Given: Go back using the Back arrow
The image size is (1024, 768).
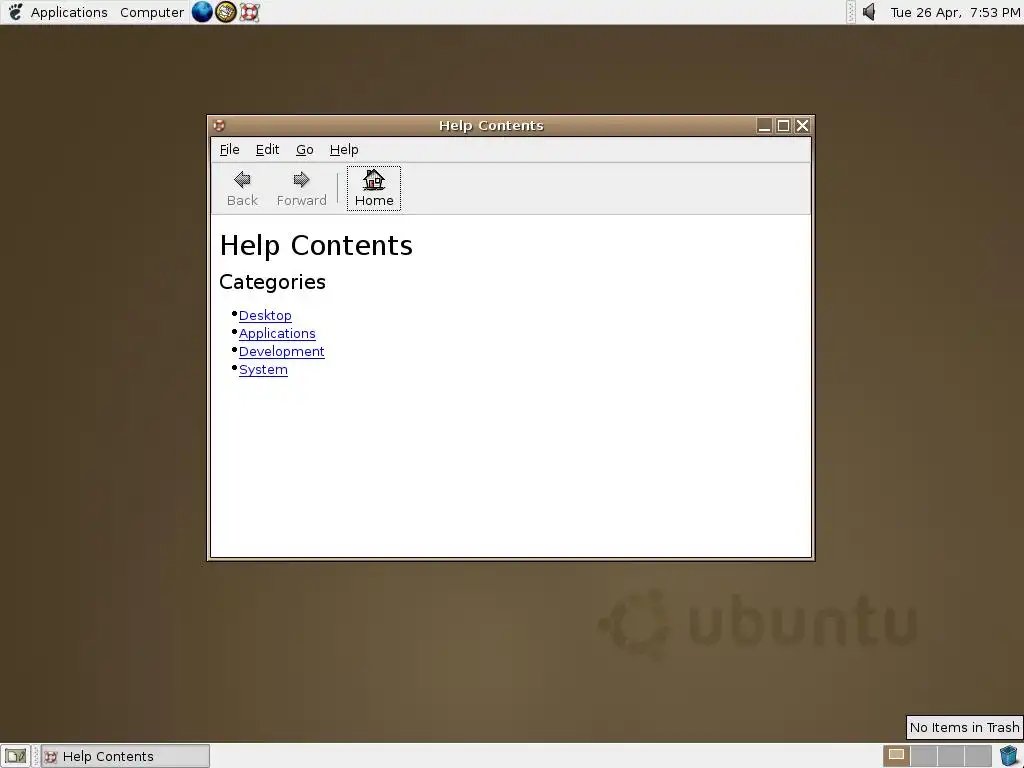Looking at the screenshot, I should tap(242, 188).
